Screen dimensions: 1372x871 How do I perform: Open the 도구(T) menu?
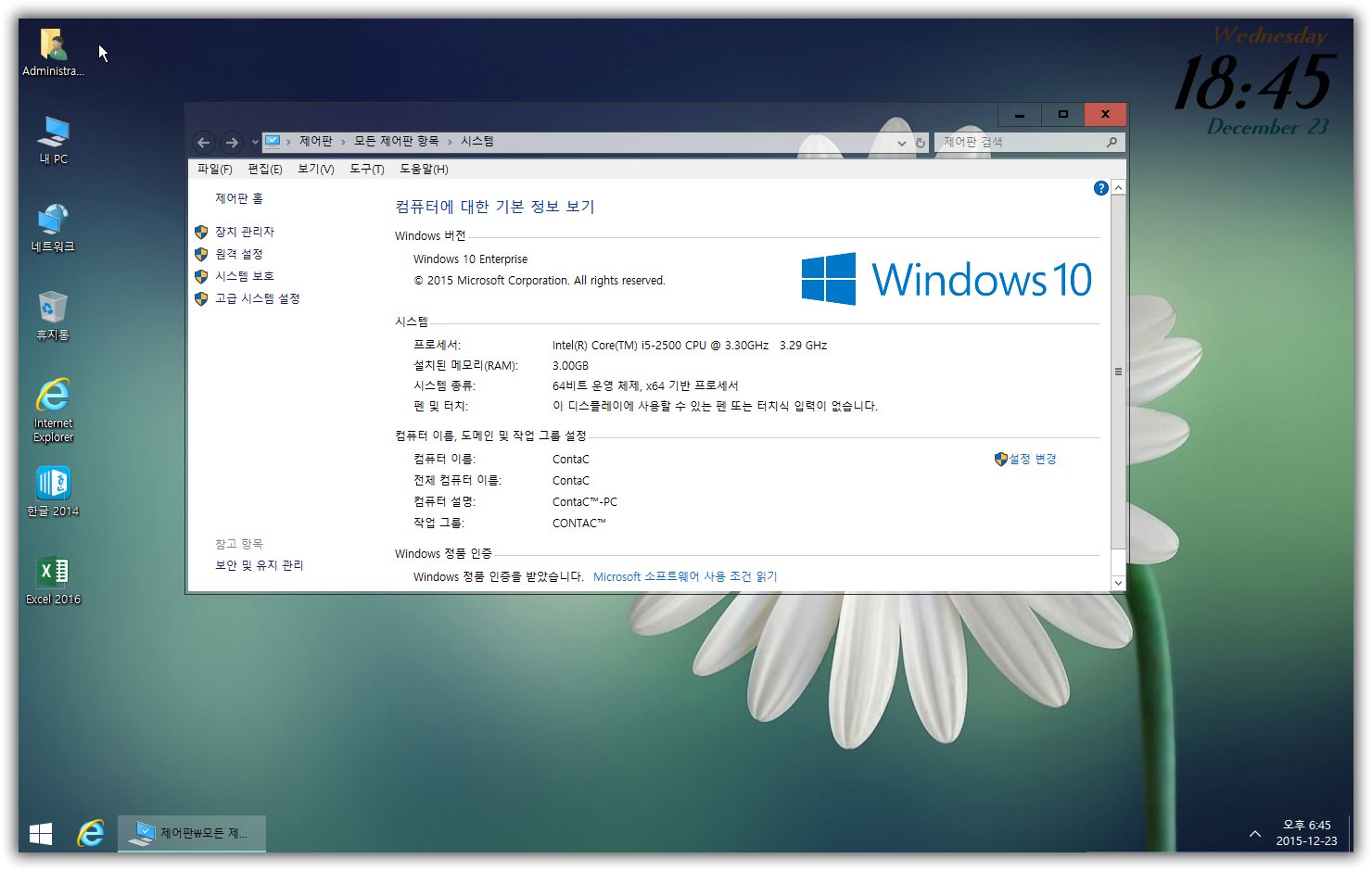366,169
